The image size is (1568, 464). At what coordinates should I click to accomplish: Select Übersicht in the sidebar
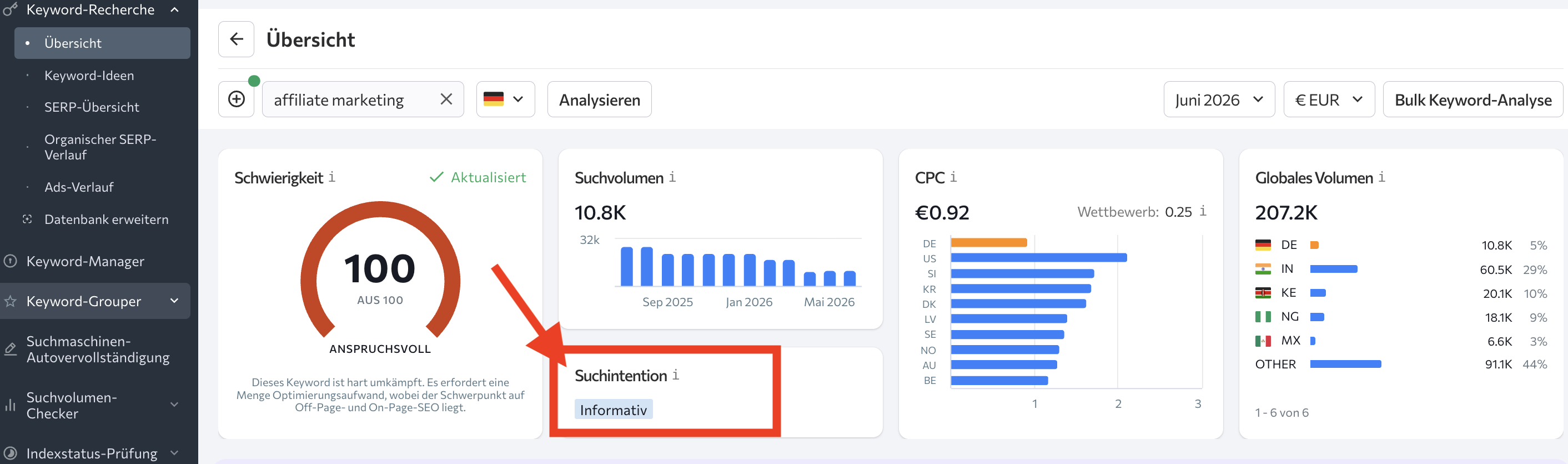[102, 43]
